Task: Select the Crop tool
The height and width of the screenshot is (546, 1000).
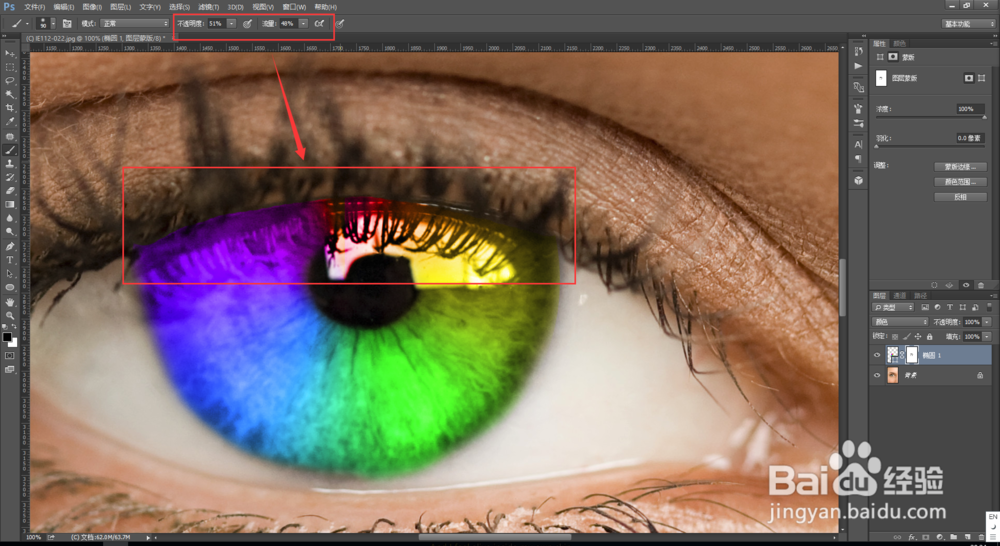Action: click(10, 108)
